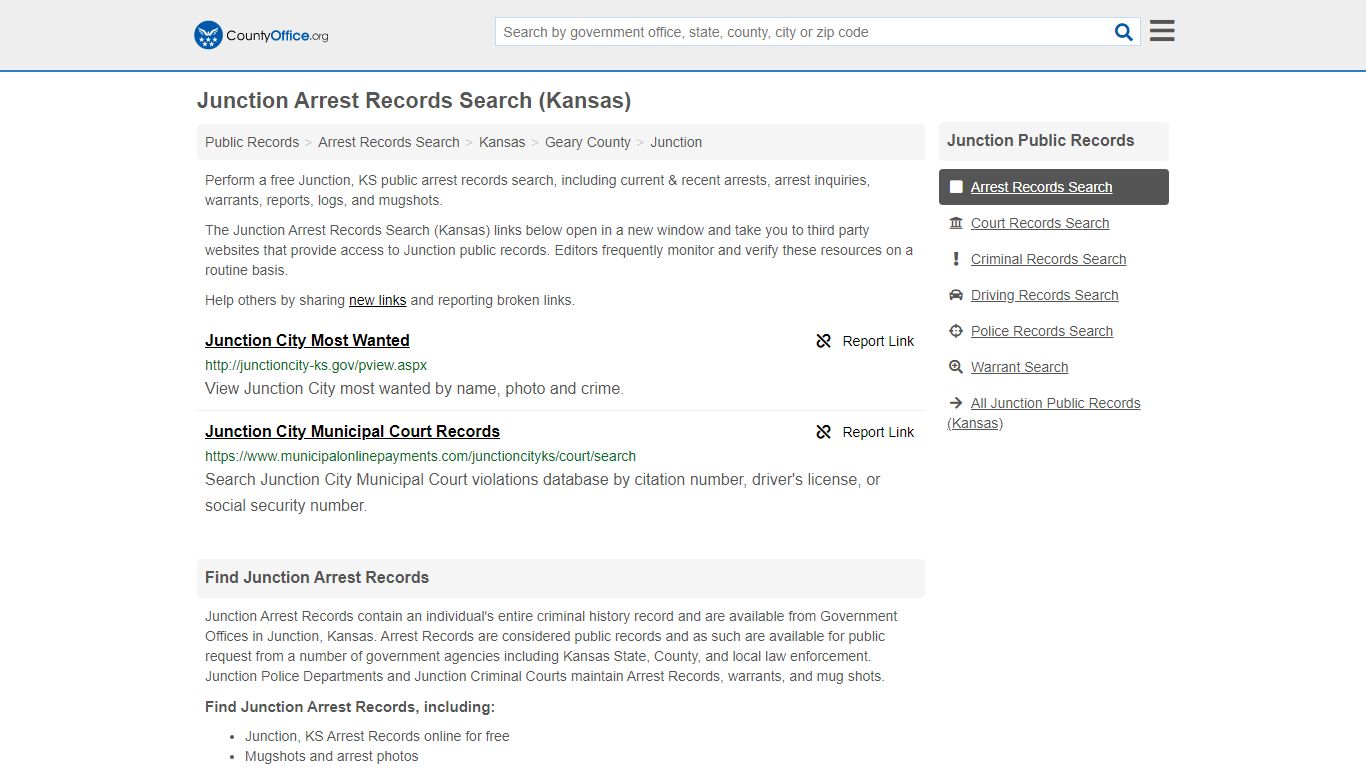Image resolution: width=1366 pixels, height=768 pixels.
Task: Click the exclamation icon for Criminal Records
Action: 956,259
